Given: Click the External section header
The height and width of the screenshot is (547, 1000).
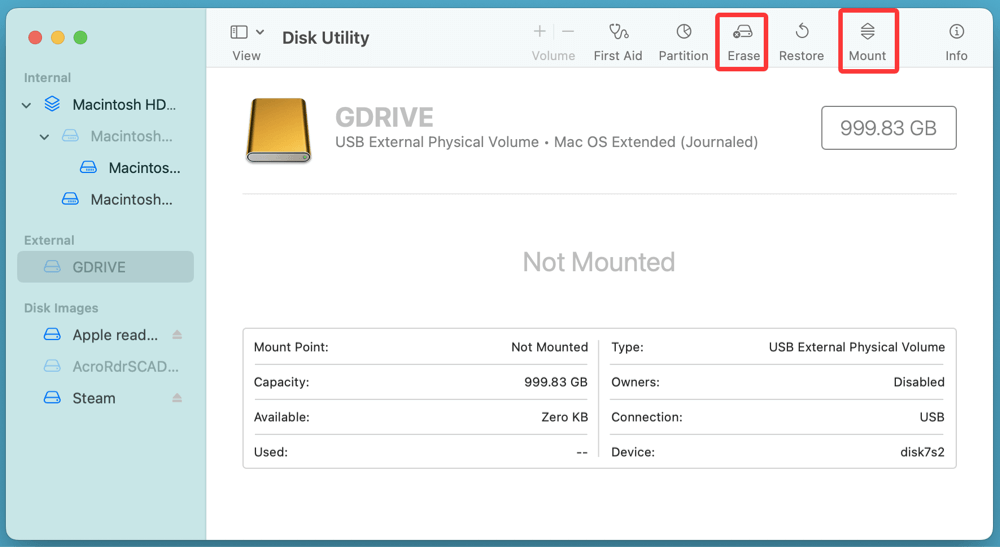Looking at the screenshot, I should (x=49, y=240).
